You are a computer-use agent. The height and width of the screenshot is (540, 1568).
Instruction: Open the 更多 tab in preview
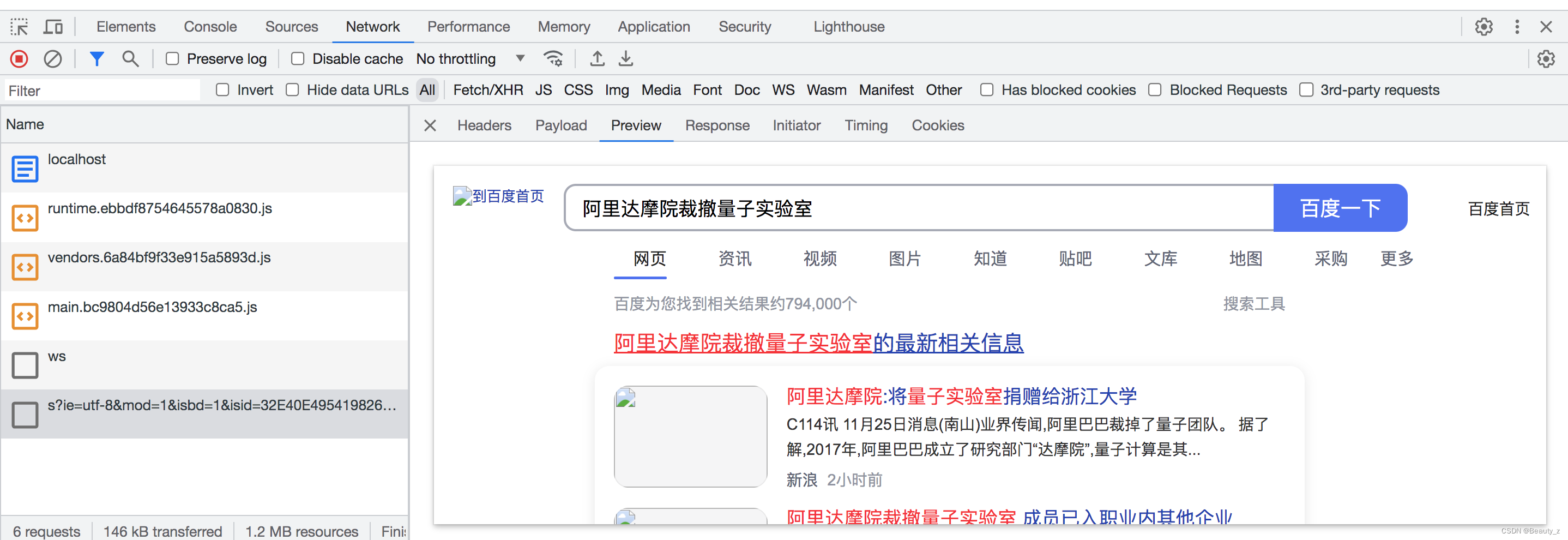tap(1396, 259)
